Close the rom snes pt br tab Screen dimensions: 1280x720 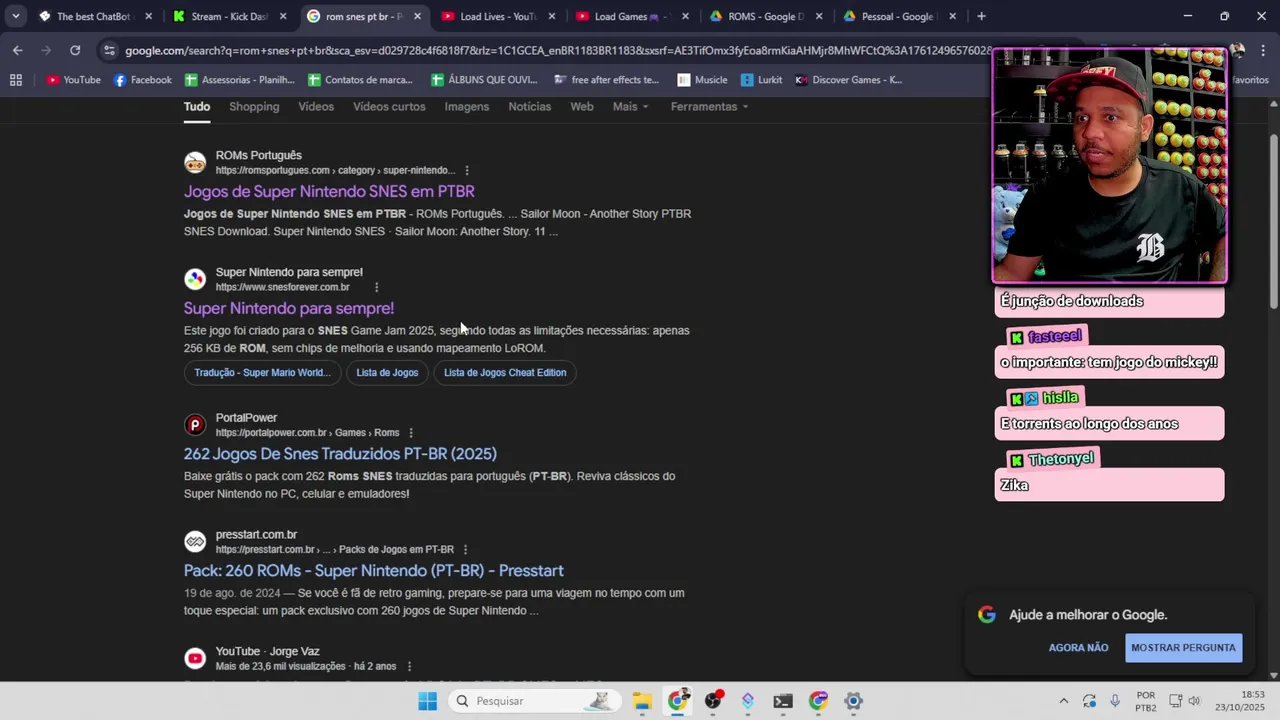point(417,16)
